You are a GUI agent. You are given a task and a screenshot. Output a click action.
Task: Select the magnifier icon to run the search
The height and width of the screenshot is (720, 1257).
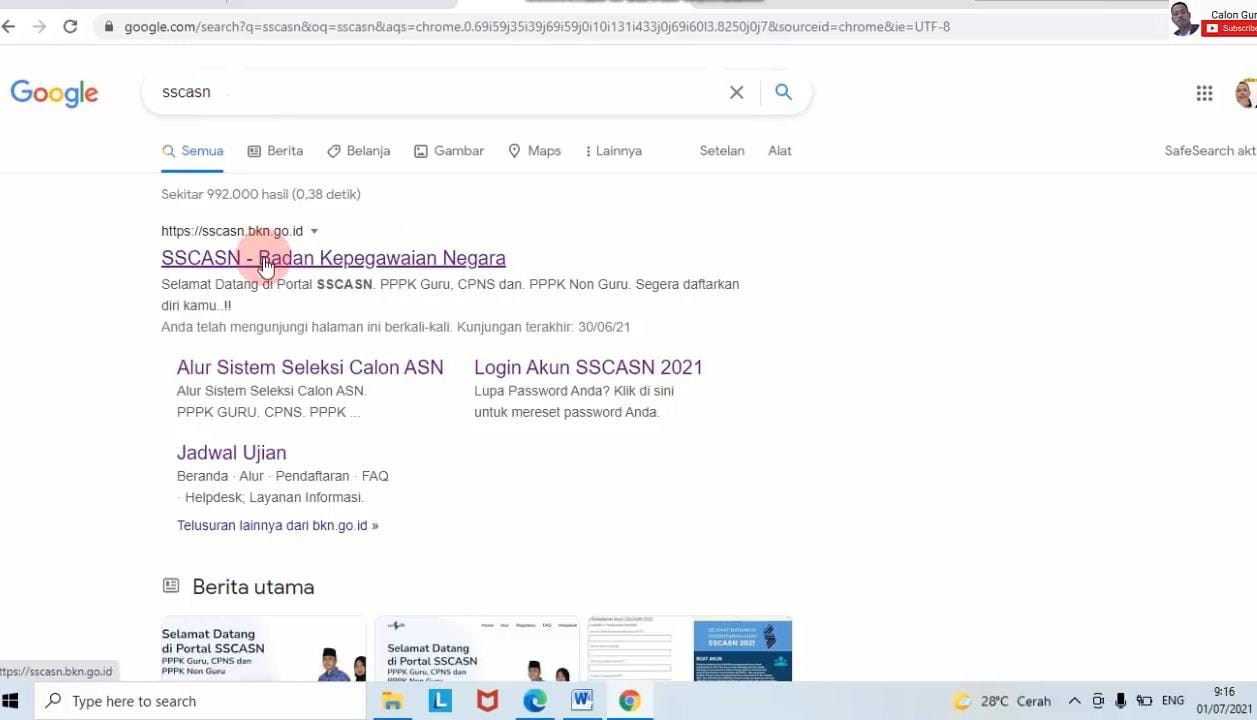783,92
